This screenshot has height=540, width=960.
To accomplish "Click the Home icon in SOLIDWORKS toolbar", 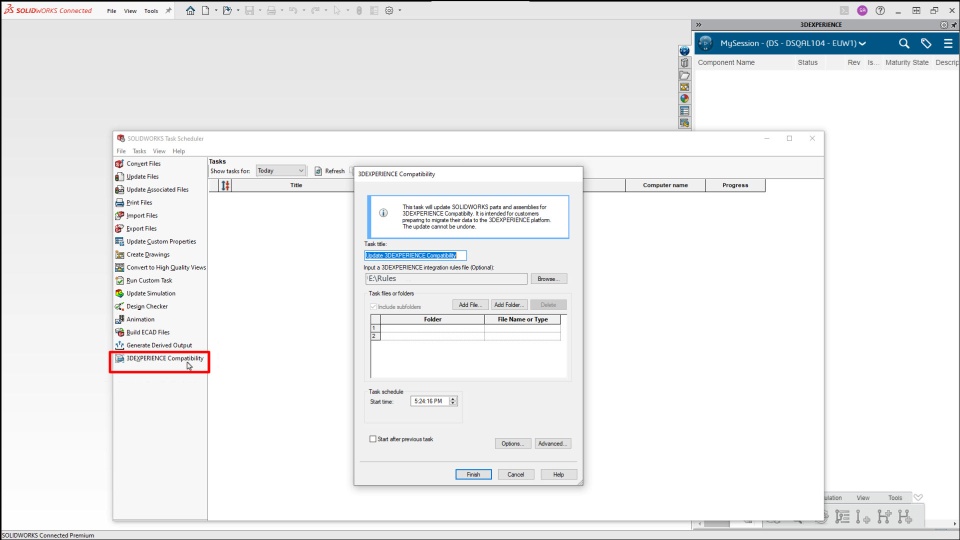I will (190, 10).
